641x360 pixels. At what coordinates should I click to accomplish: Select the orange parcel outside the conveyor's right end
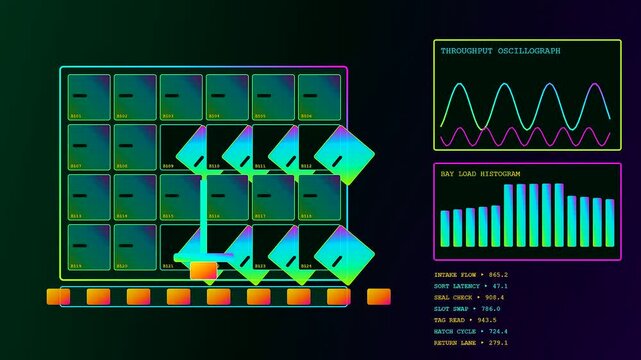click(x=379, y=297)
